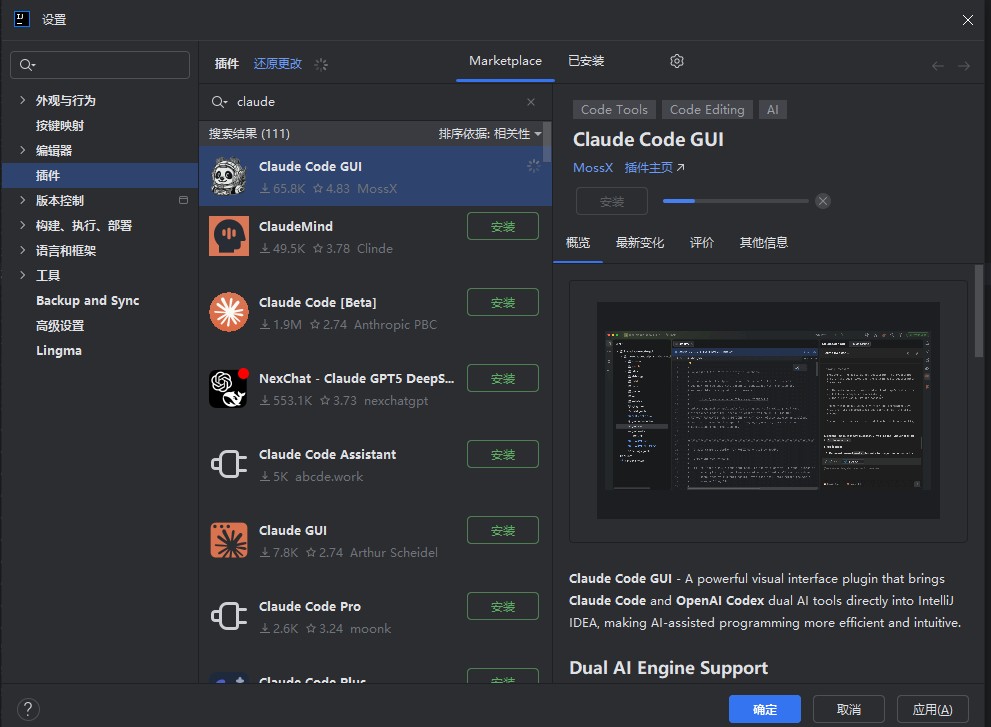Click the Code Tools tag
Screen dimensions: 991x727
[614, 109]
